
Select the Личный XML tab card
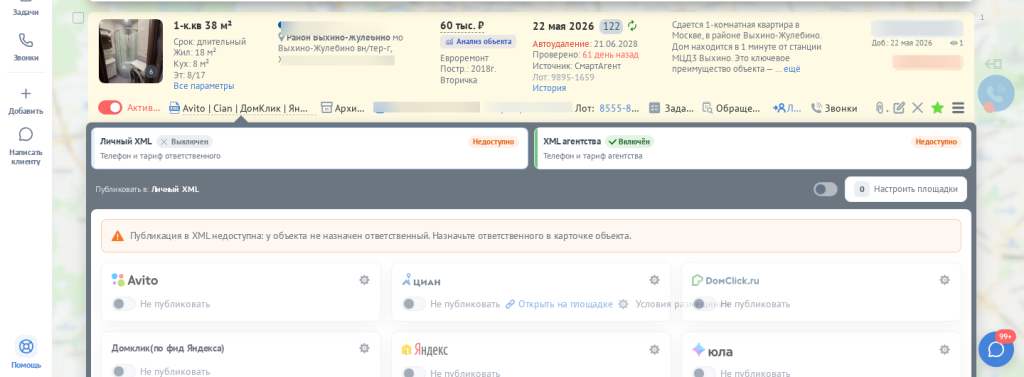click(x=310, y=148)
